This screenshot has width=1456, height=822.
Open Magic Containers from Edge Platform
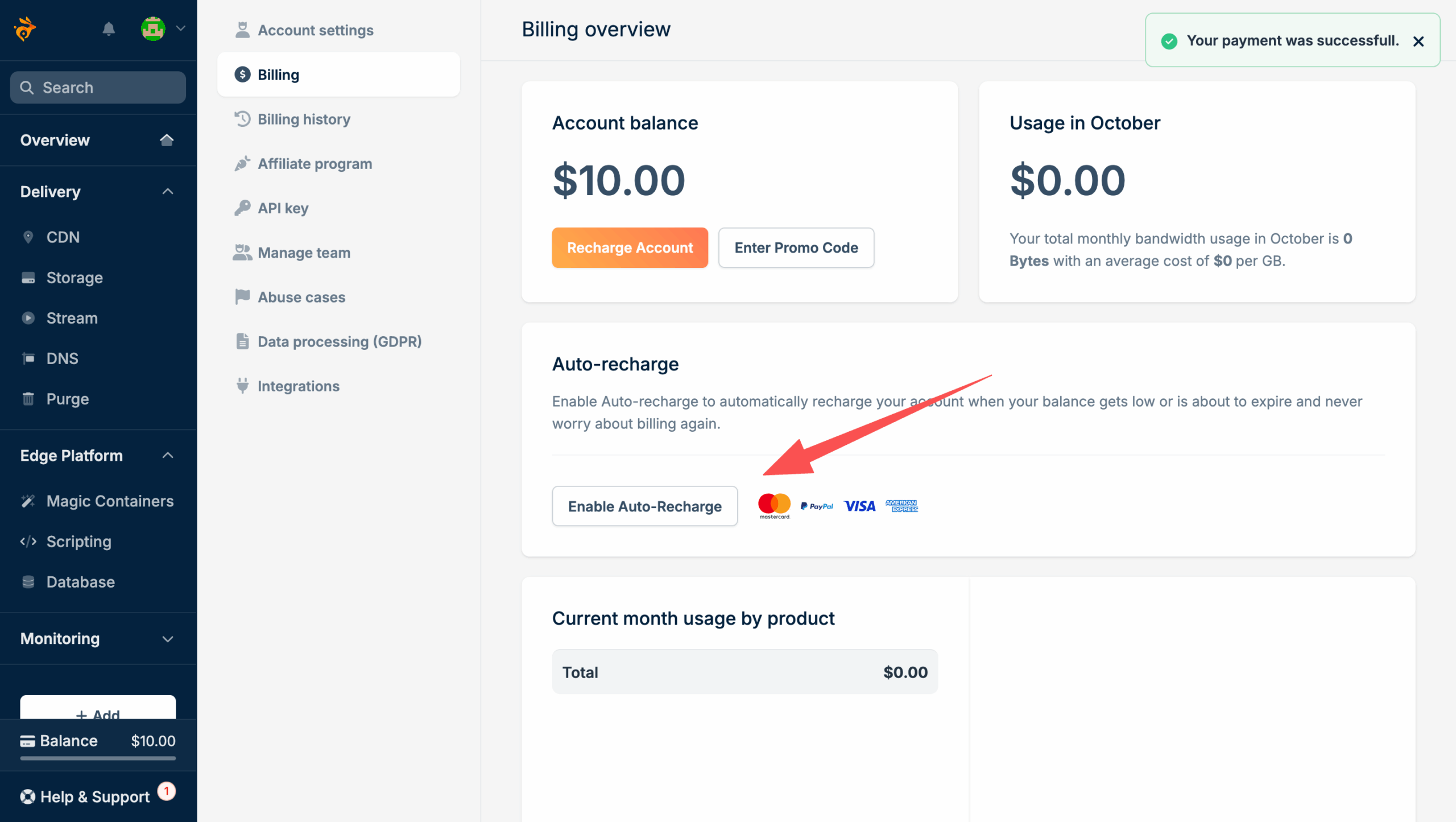110,501
